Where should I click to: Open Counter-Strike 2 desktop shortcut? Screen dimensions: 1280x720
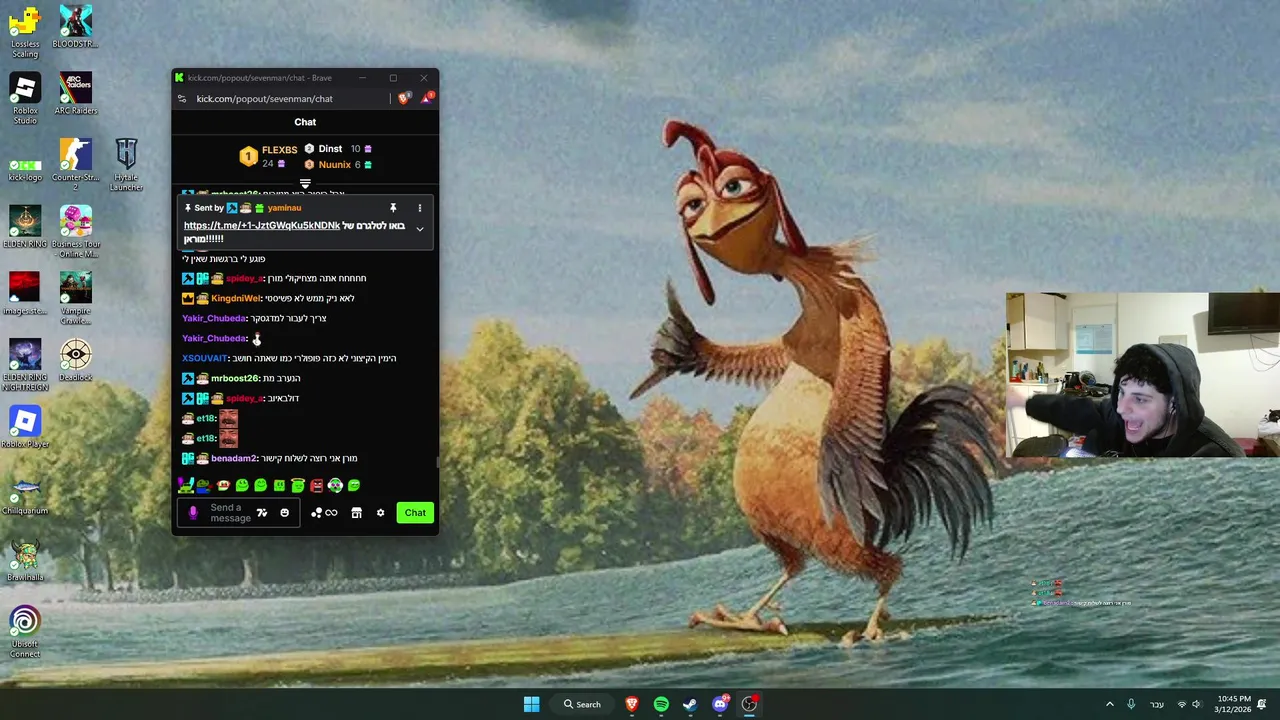(x=75, y=165)
